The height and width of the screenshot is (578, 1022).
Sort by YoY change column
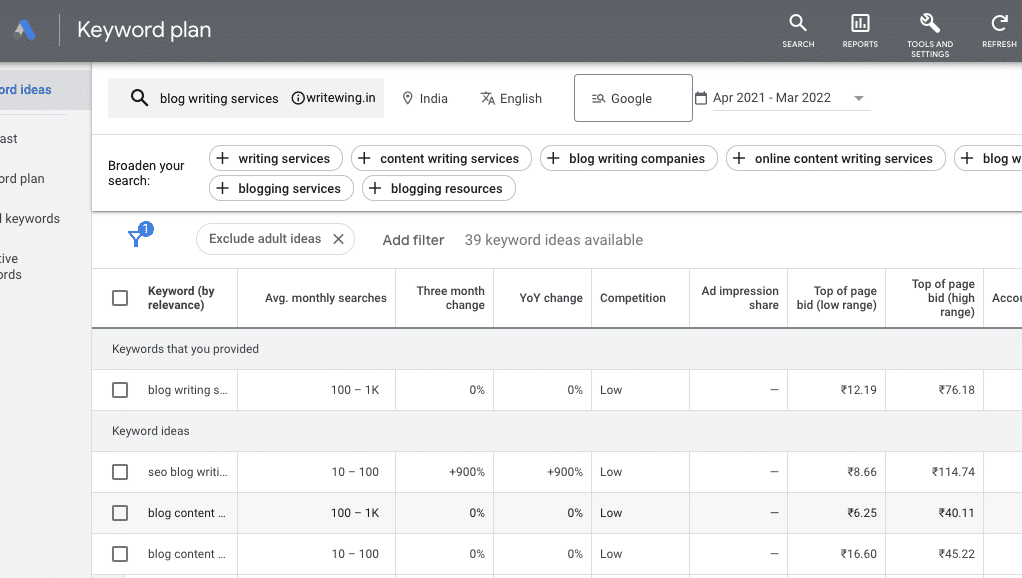[x=551, y=298]
